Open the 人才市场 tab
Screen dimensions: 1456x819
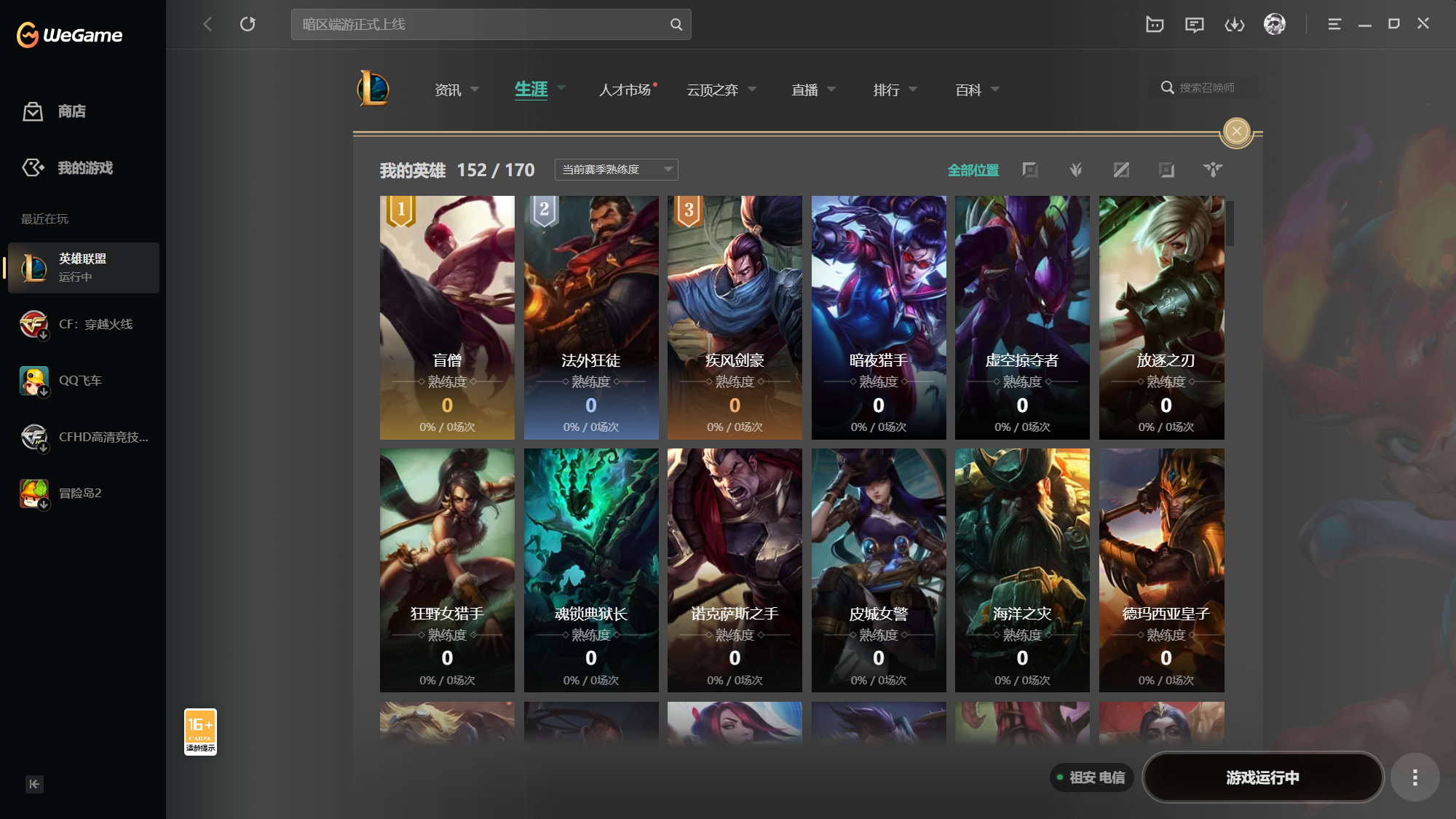click(x=625, y=90)
